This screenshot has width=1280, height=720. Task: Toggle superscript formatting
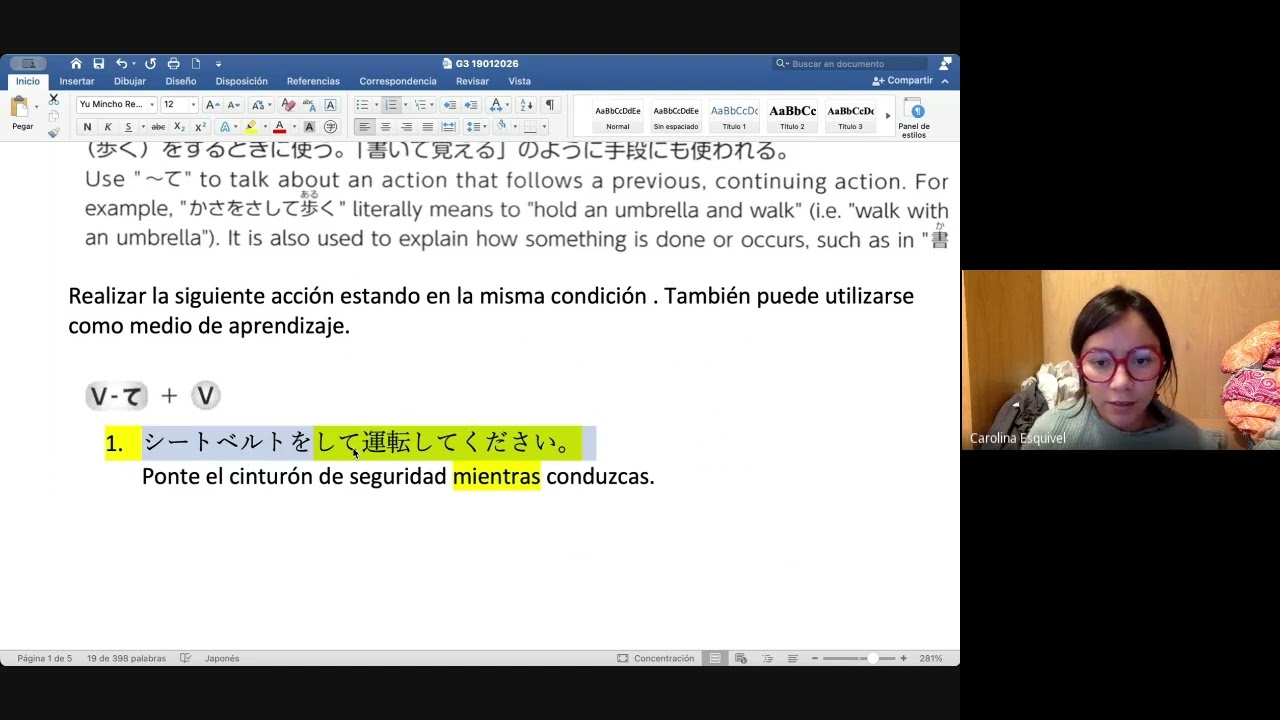tap(200, 127)
